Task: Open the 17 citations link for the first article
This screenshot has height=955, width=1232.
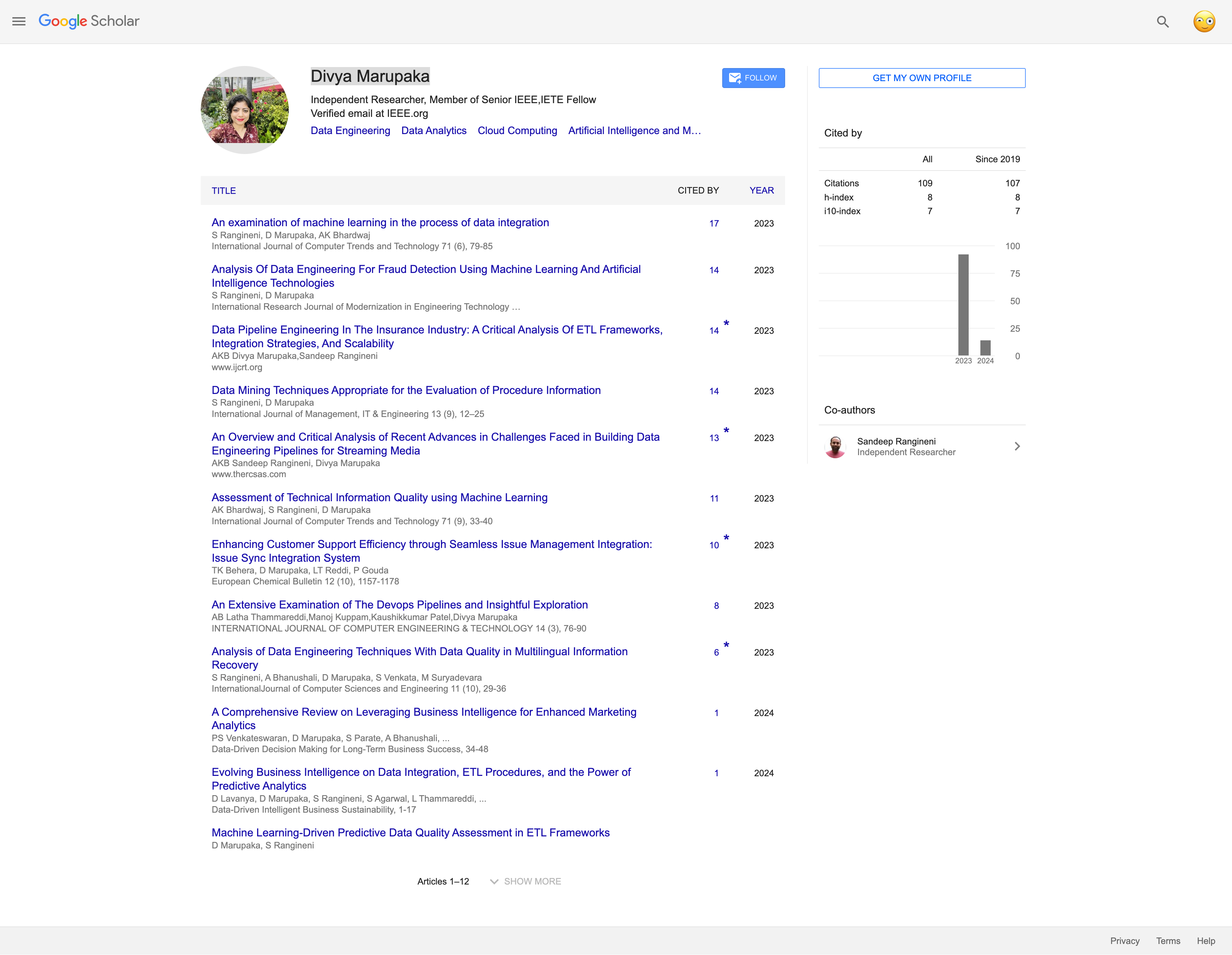Action: [714, 223]
